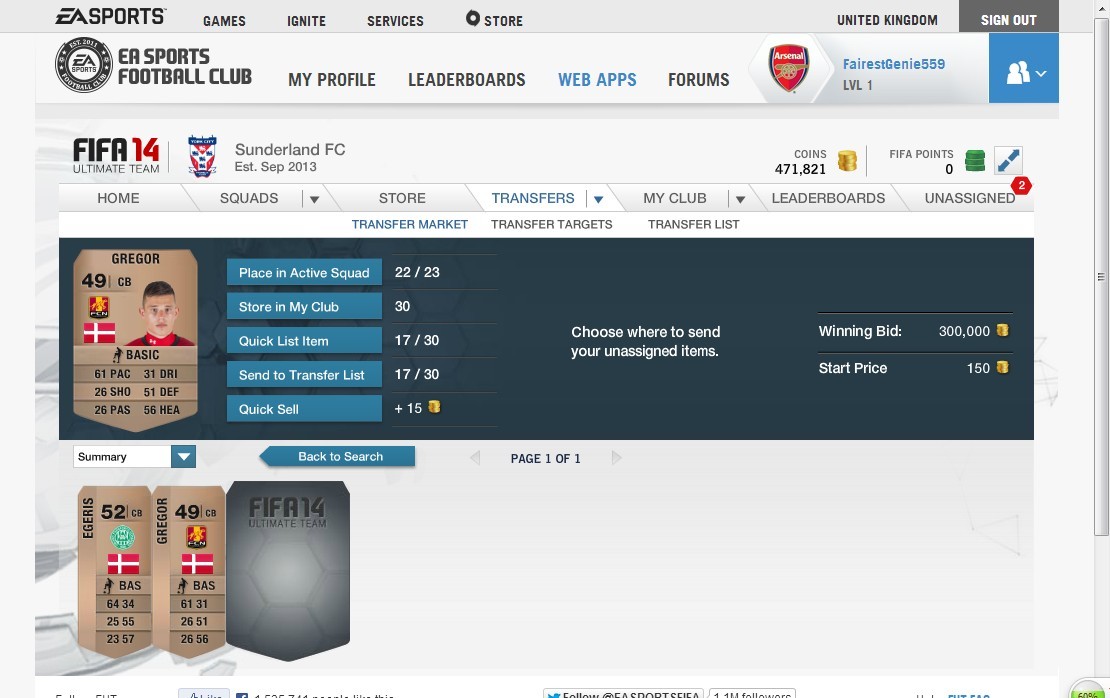Go to previous page arrow
This screenshot has width=1110, height=698.
pyautogui.click(x=474, y=458)
